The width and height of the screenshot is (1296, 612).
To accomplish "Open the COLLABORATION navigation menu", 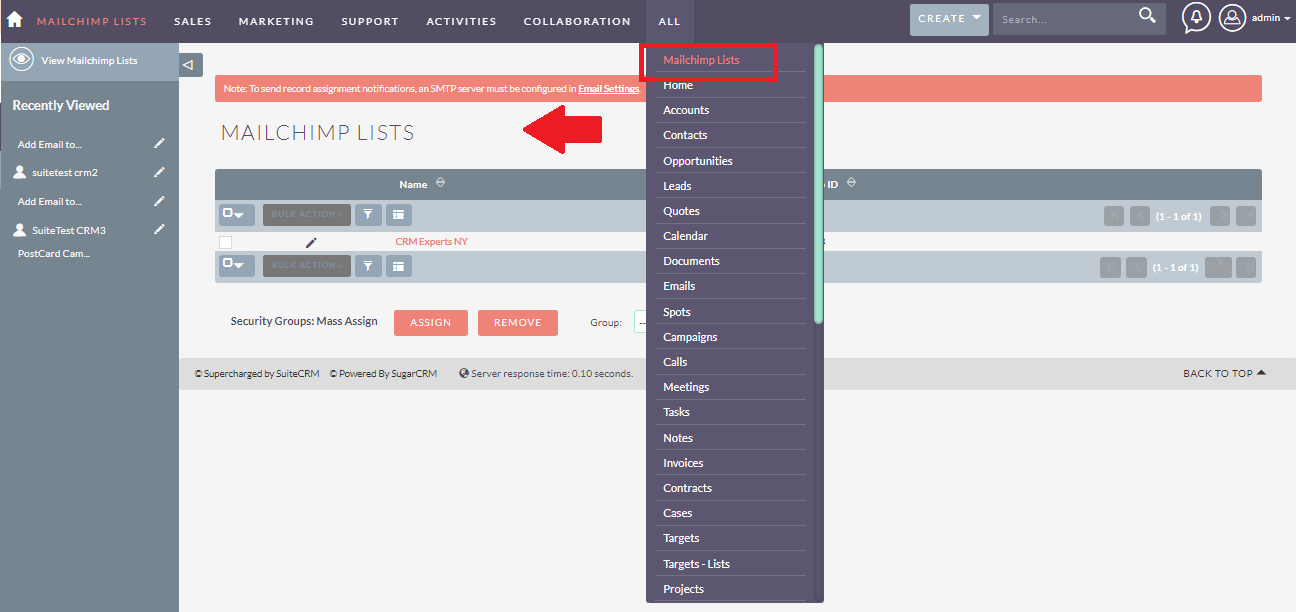I will (x=577, y=21).
